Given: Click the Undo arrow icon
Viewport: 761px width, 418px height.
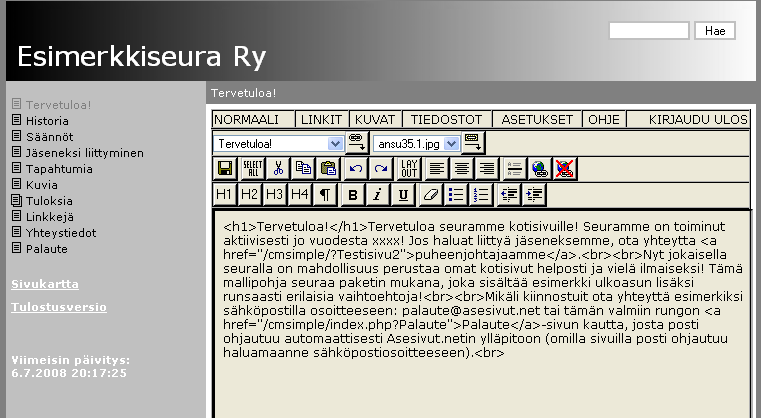Looking at the screenshot, I should click(357, 168).
